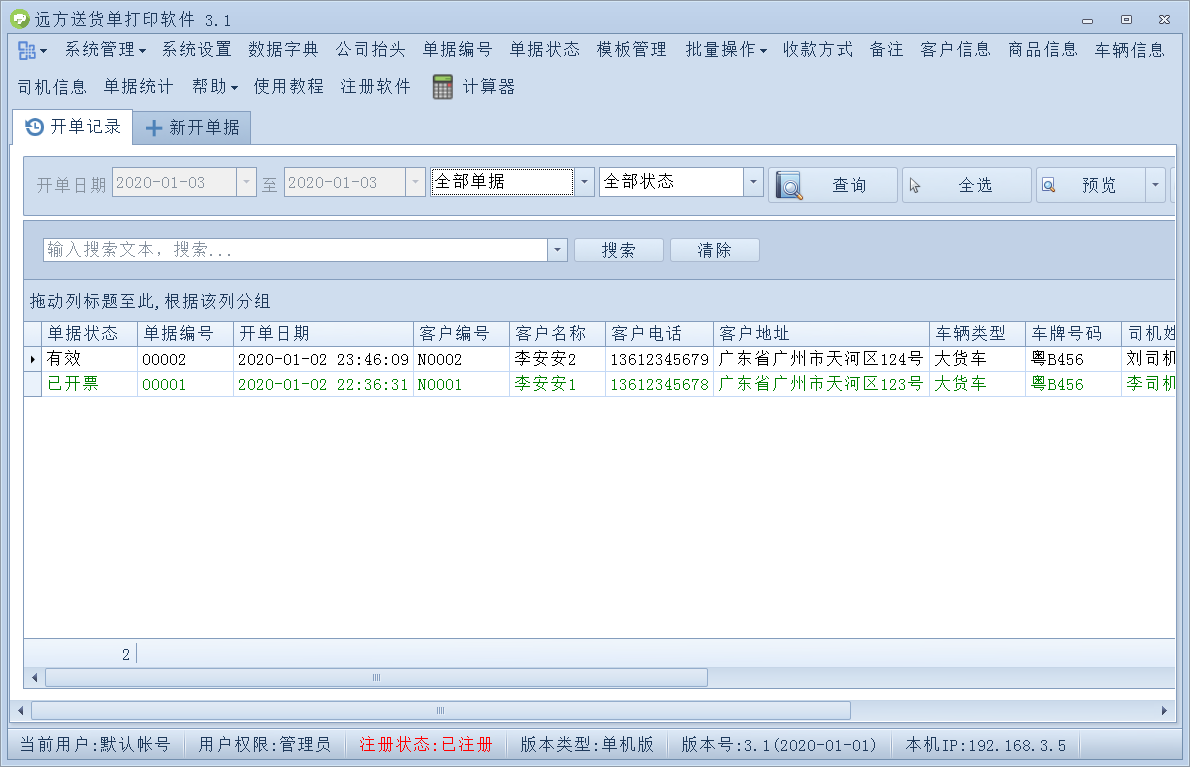Click phone cell 13612345678
The width and height of the screenshot is (1190, 767).
pyautogui.click(x=660, y=384)
